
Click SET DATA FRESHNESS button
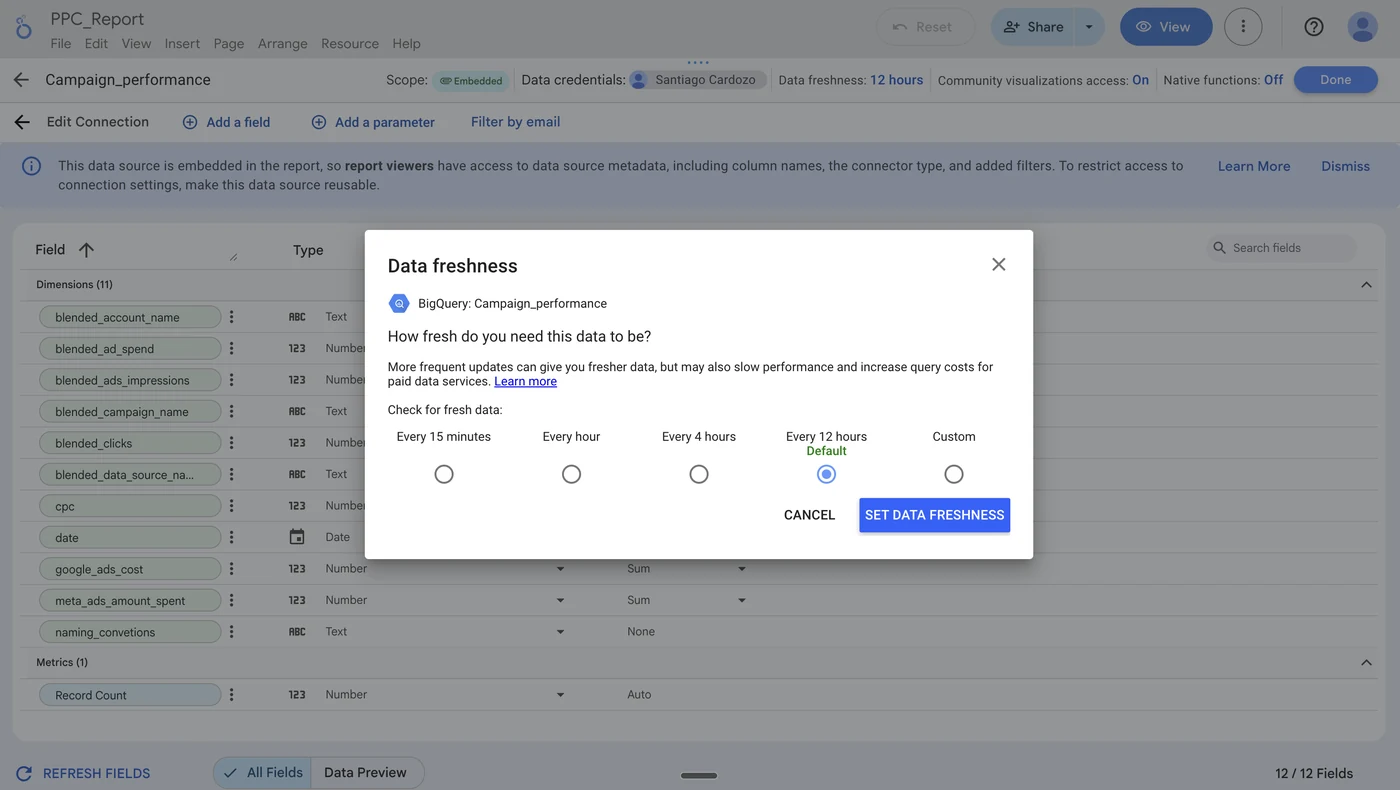point(934,515)
